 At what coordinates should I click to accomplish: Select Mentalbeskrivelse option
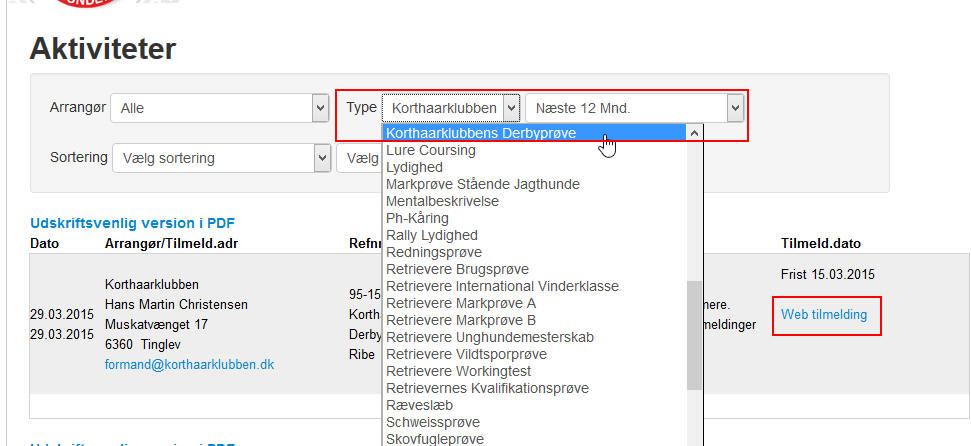[534, 201]
